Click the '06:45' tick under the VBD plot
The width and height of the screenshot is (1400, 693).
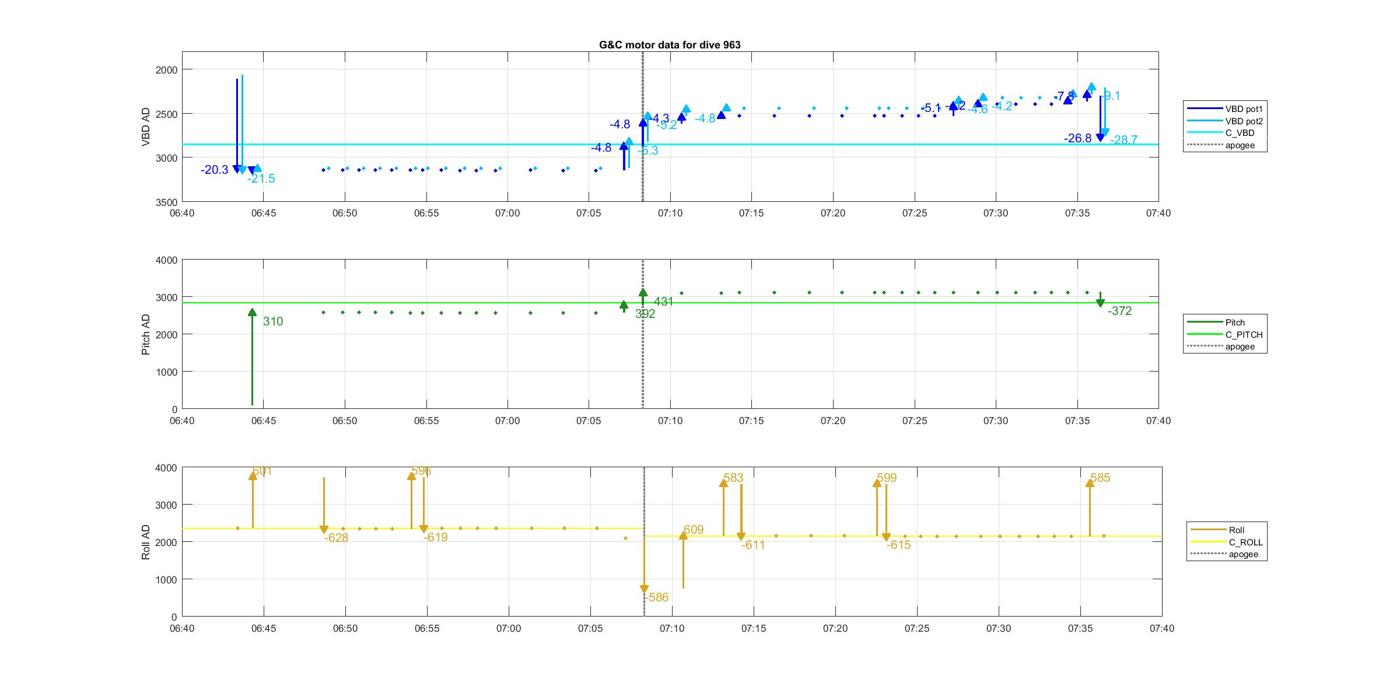pos(263,213)
